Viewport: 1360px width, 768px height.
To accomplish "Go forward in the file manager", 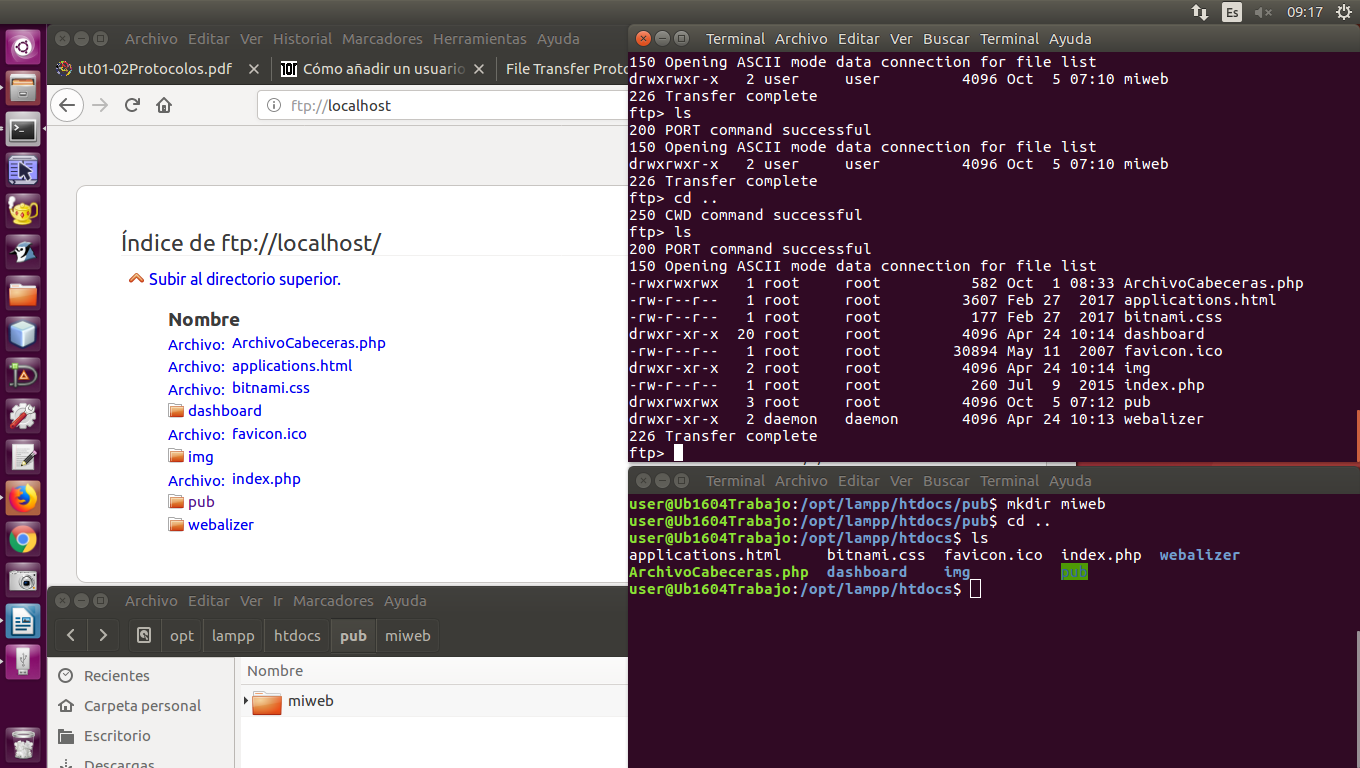I will click(x=103, y=635).
